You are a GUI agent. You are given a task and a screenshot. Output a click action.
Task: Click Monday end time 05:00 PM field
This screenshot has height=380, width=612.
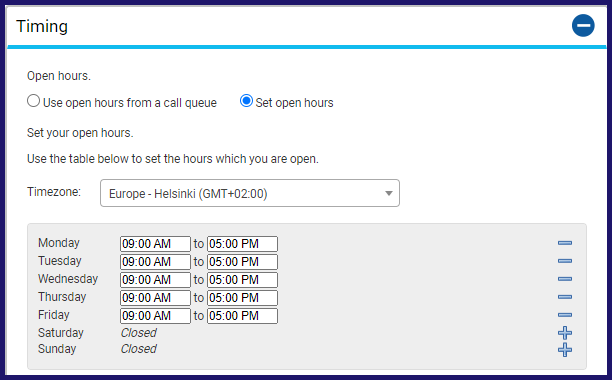242,244
